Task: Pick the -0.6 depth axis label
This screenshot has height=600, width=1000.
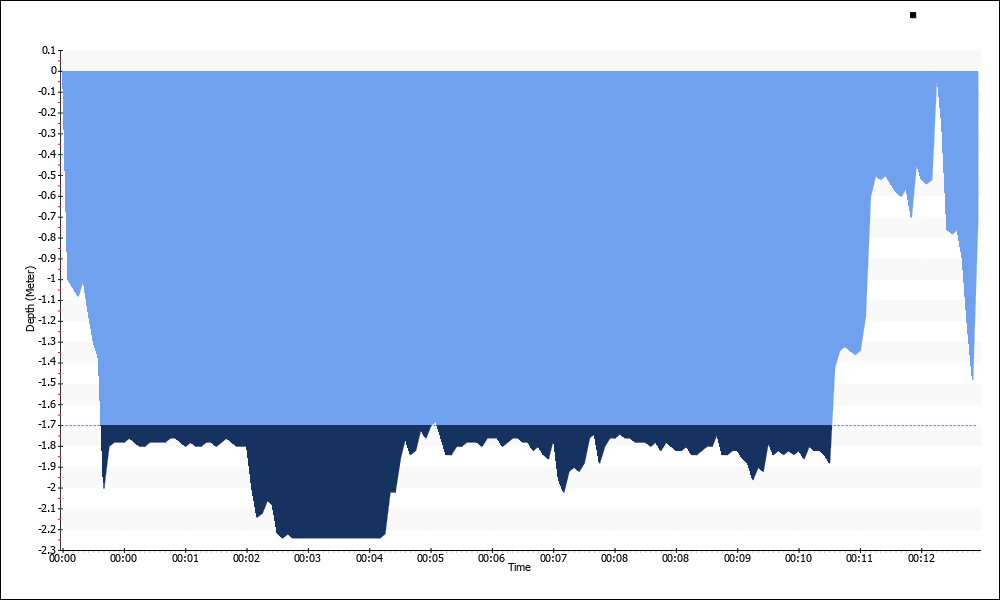Action: click(47, 196)
